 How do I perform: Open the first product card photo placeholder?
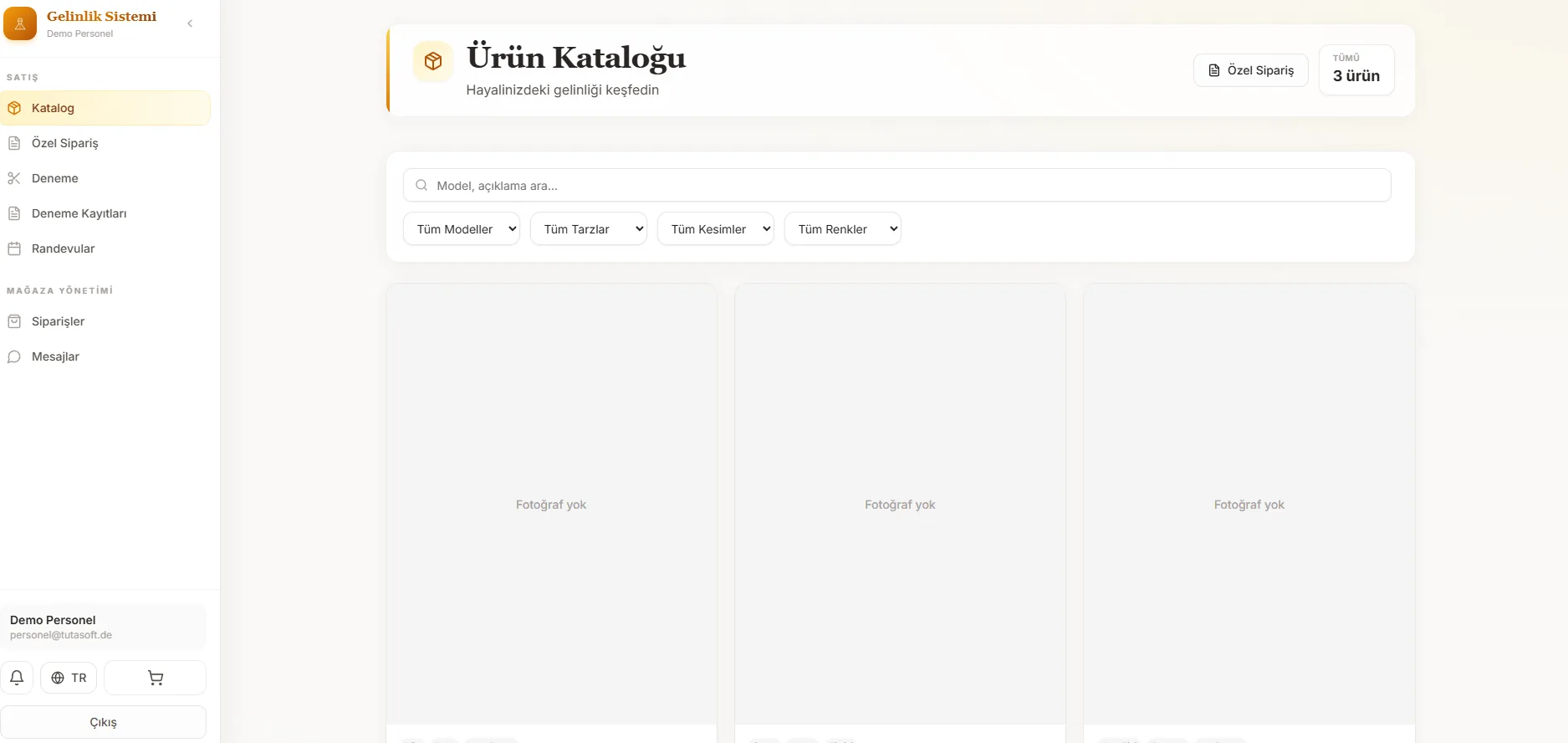coord(551,504)
